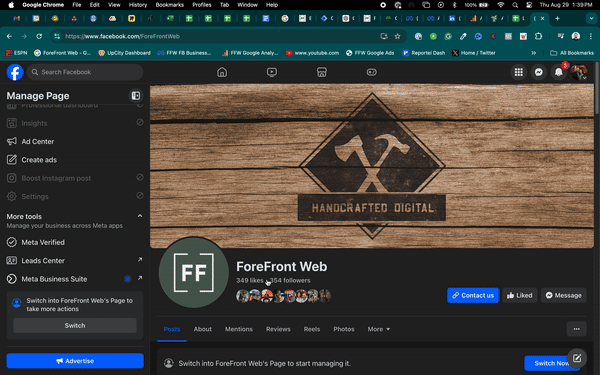
Task: Open Meta Business Suite in sidebar
Action: 75,279
